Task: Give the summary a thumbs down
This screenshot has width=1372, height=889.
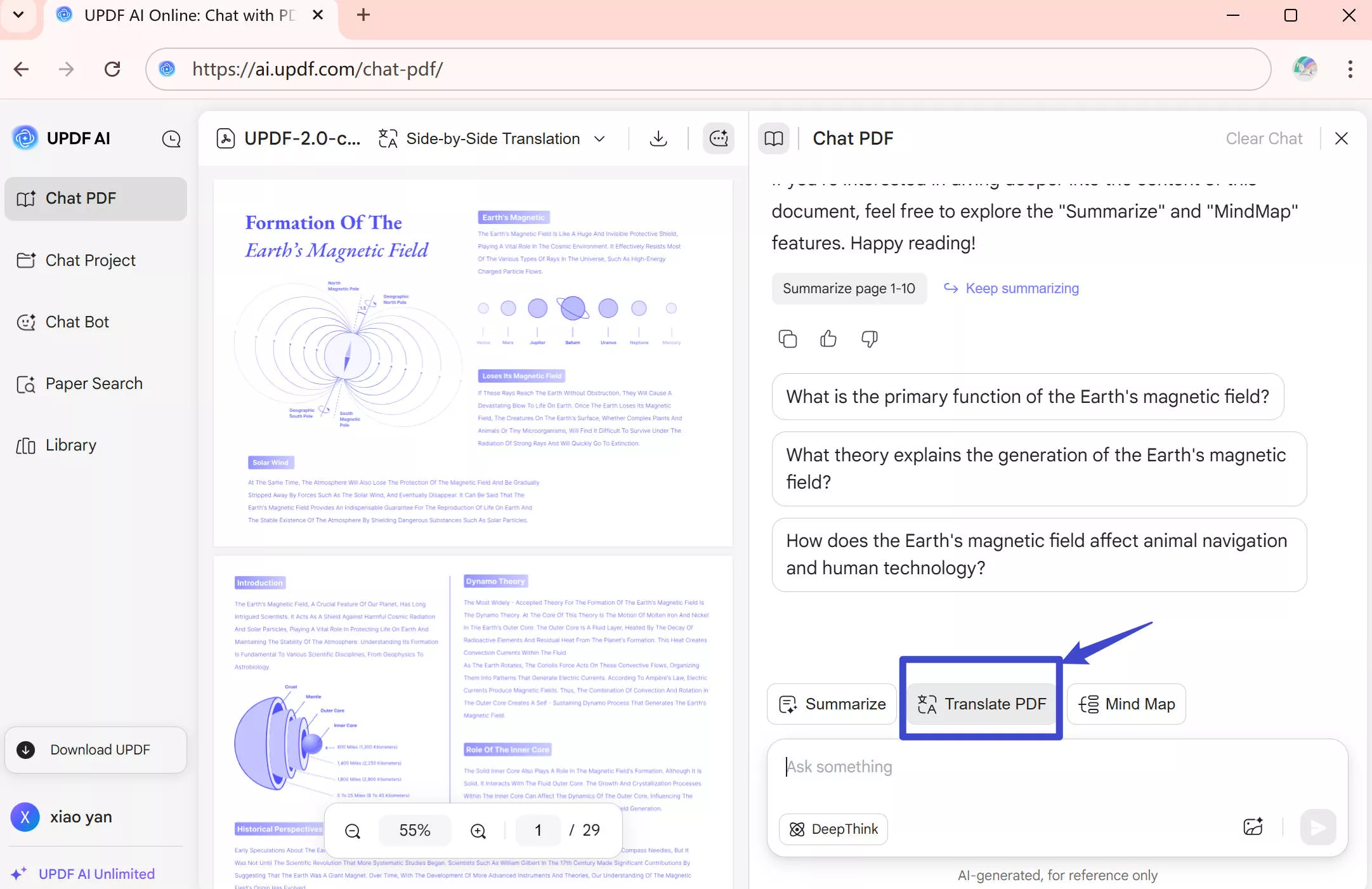Action: click(869, 339)
